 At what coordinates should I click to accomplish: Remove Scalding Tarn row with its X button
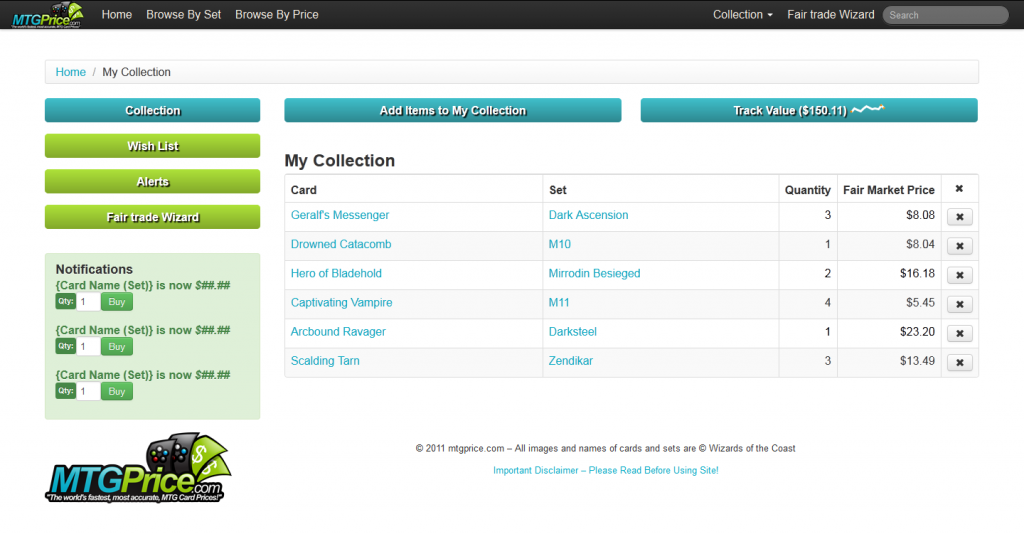pyautogui.click(x=959, y=362)
